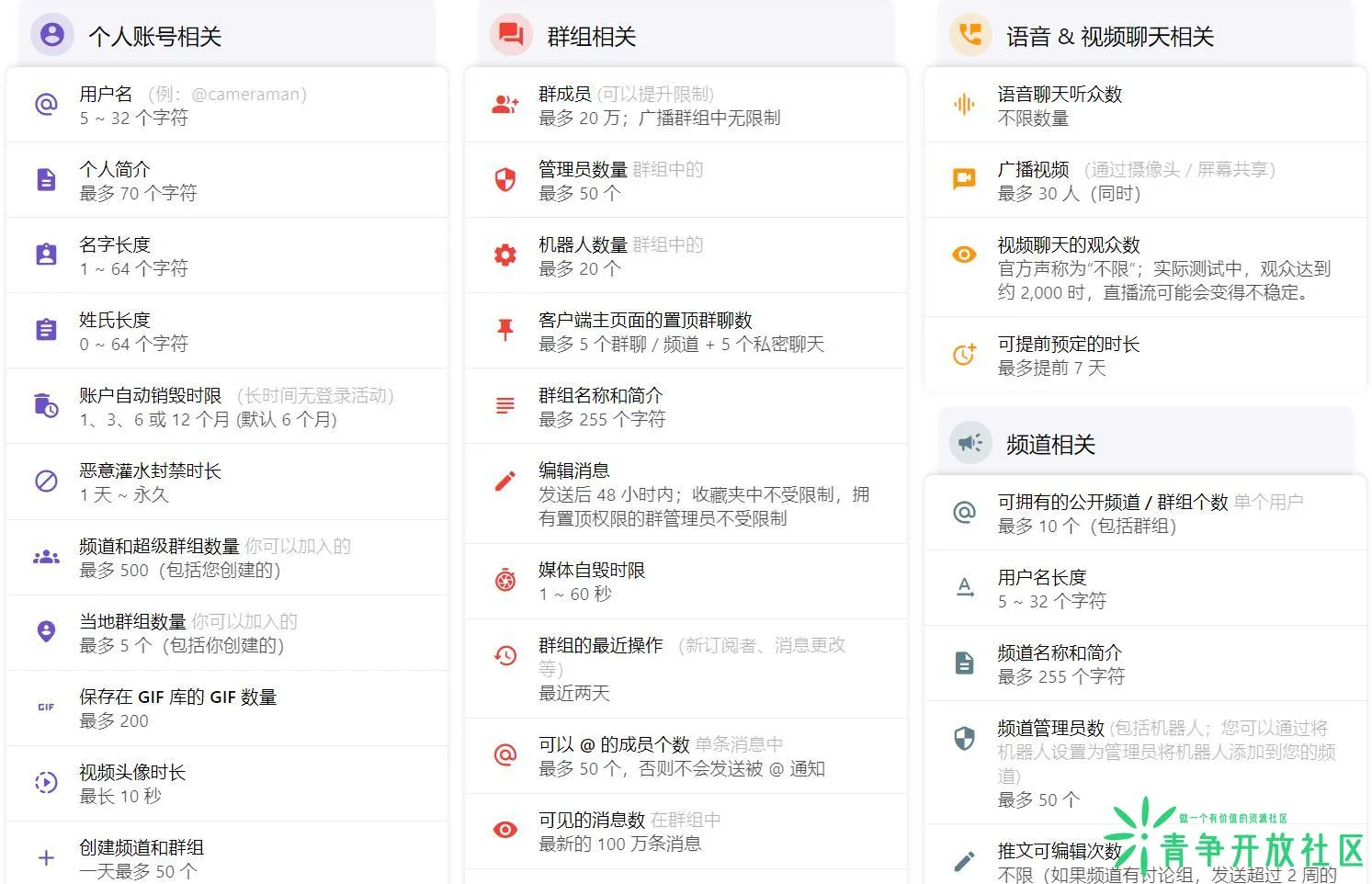Click the 视频聊天的观众数 row title

click(x=1069, y=244)
